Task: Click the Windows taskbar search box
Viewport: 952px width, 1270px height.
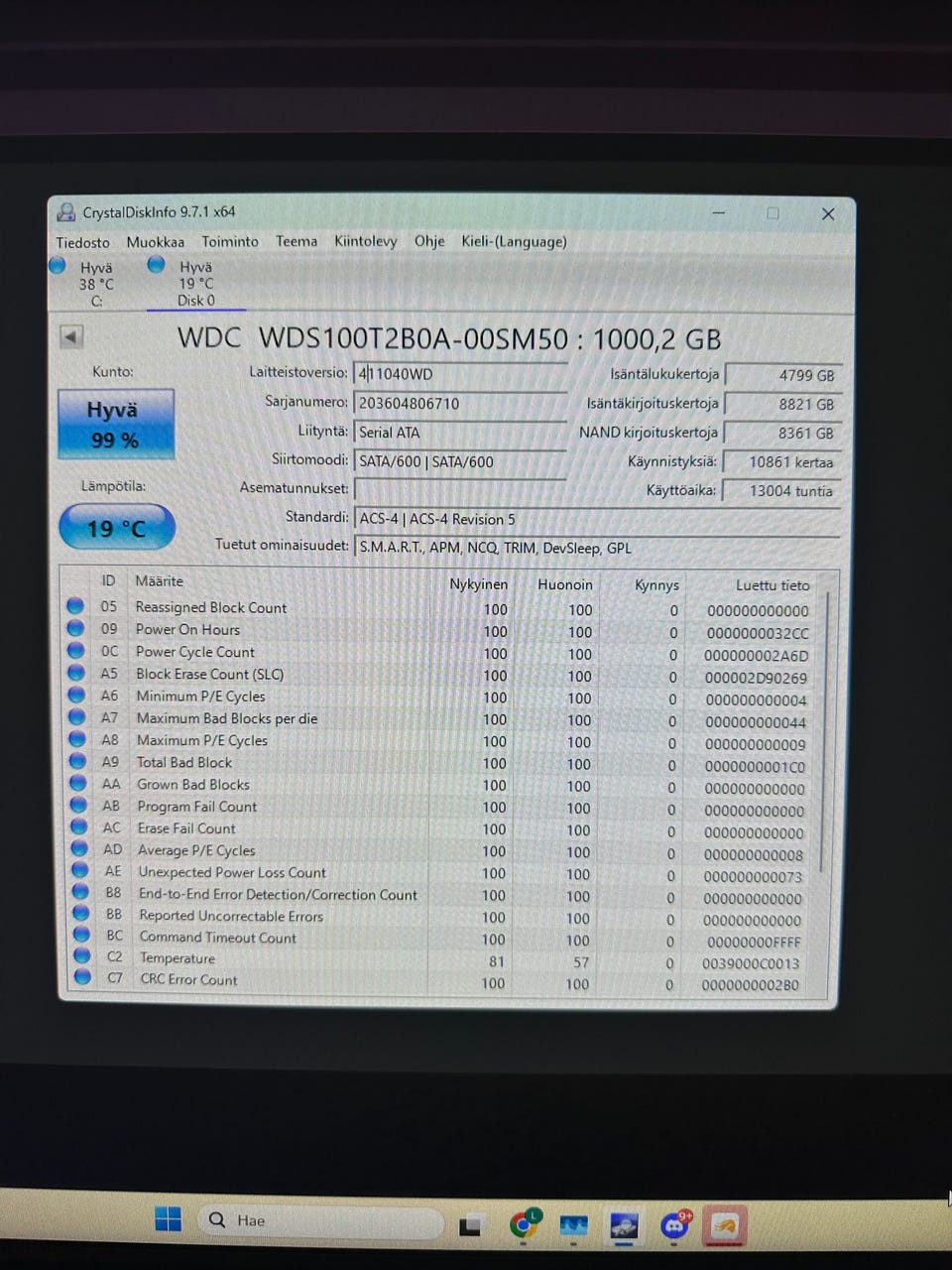Action: point(319,1221)
